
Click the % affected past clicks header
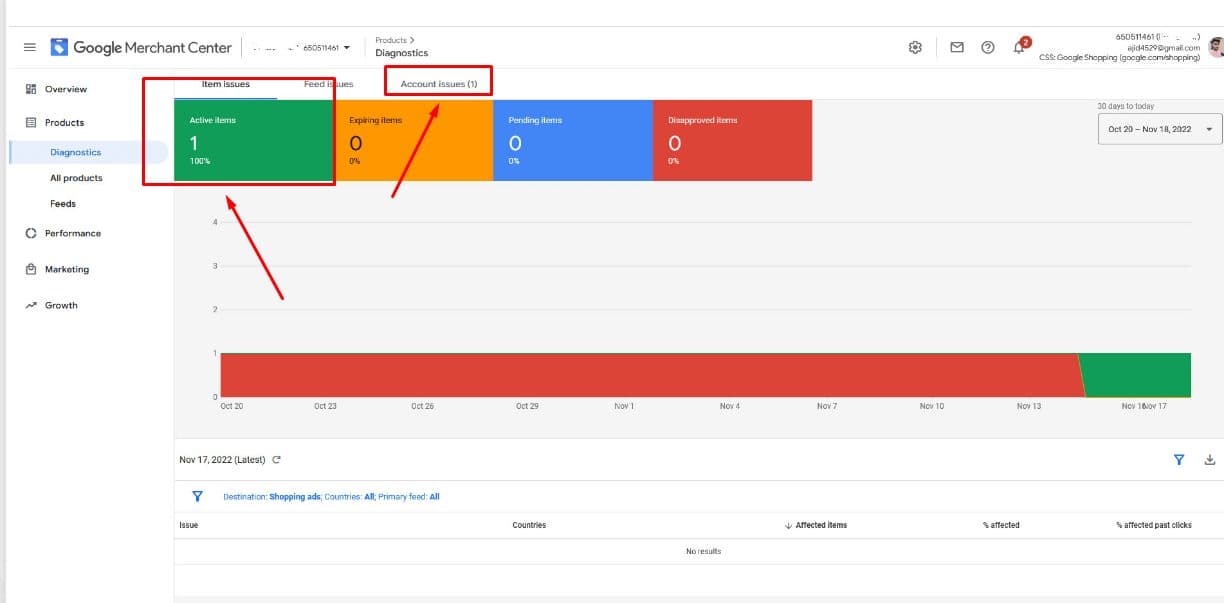tap(1154, 525)
